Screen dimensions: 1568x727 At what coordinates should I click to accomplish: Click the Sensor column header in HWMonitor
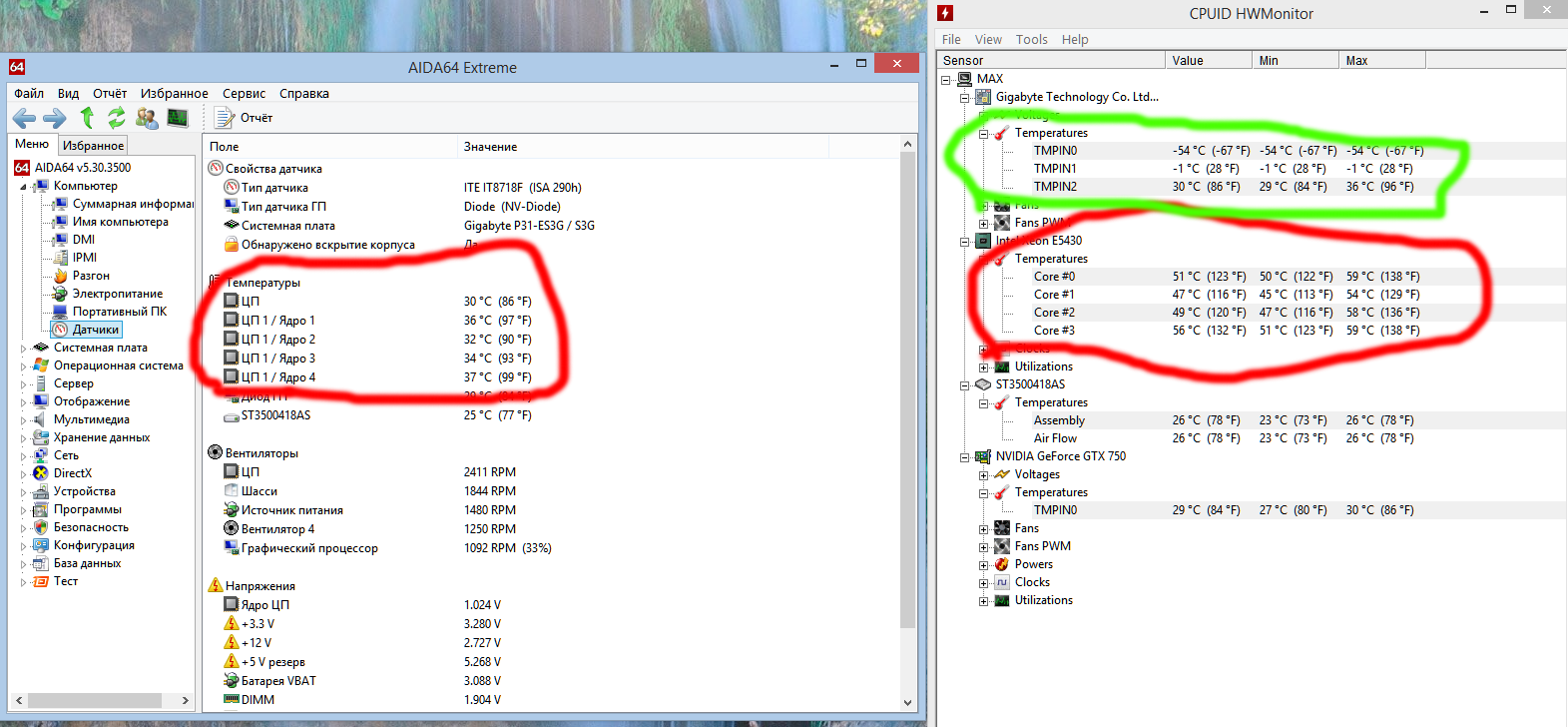tap(1051, 61)
